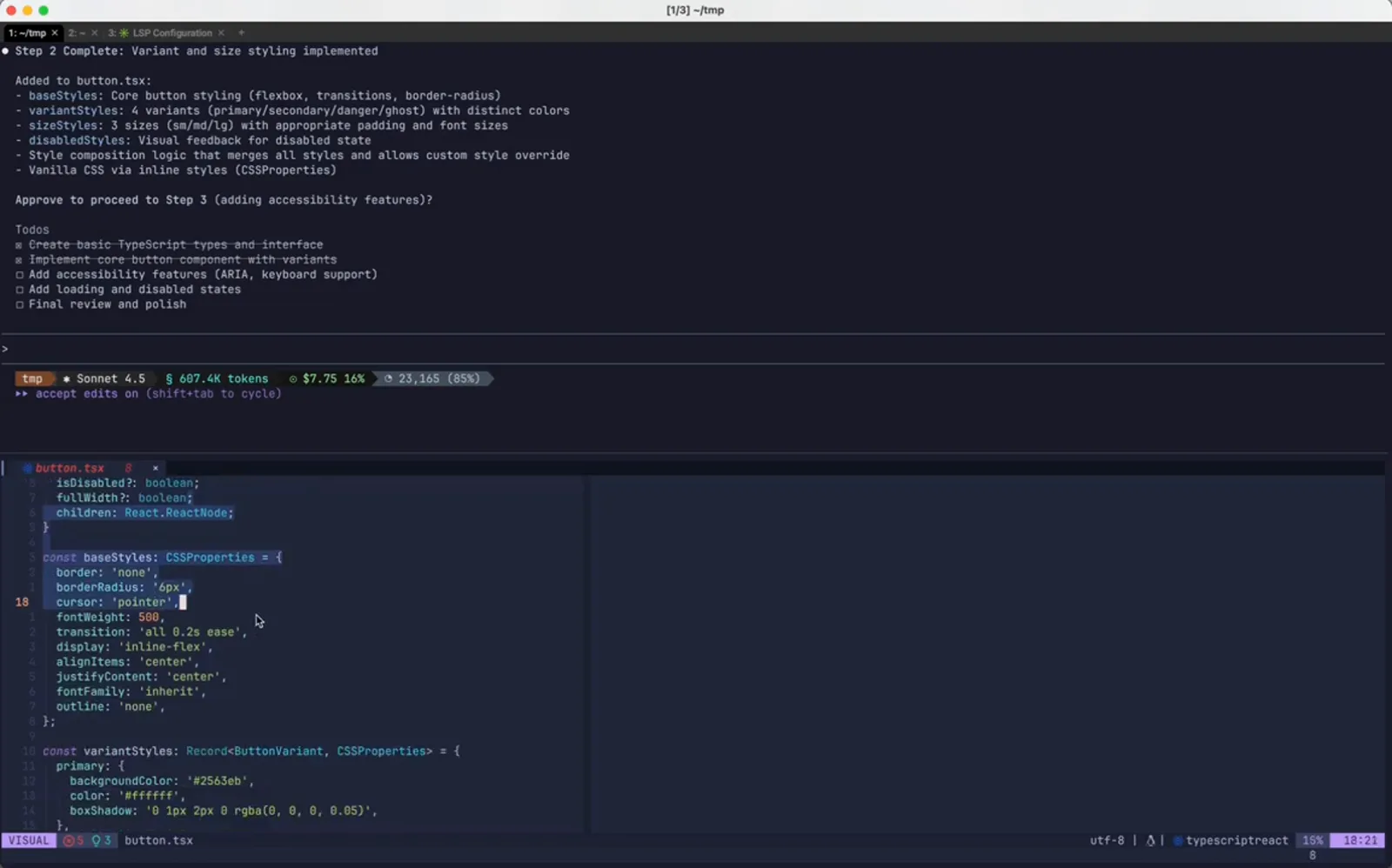Click the double-arrow icon before accept edits
Image resolution: width=1392 pixels, height=868 pixels.
click(x=21, y=394)
